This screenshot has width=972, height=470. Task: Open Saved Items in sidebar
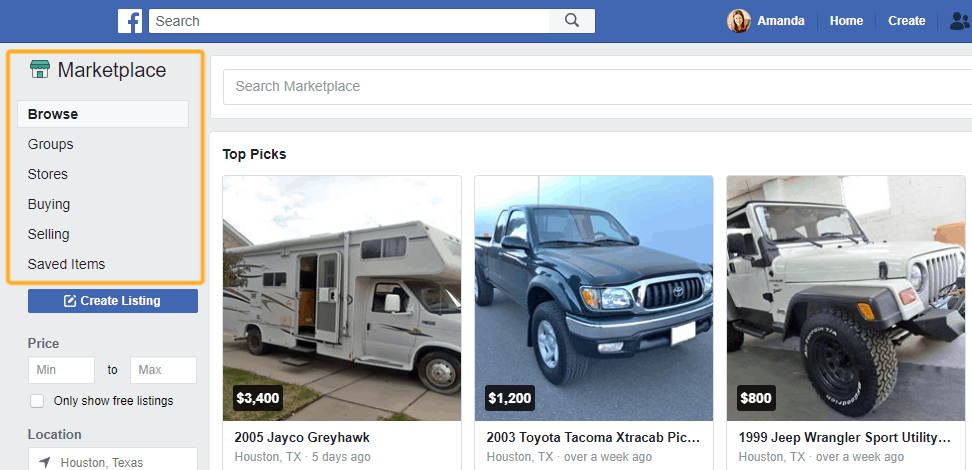click(66, 264)
